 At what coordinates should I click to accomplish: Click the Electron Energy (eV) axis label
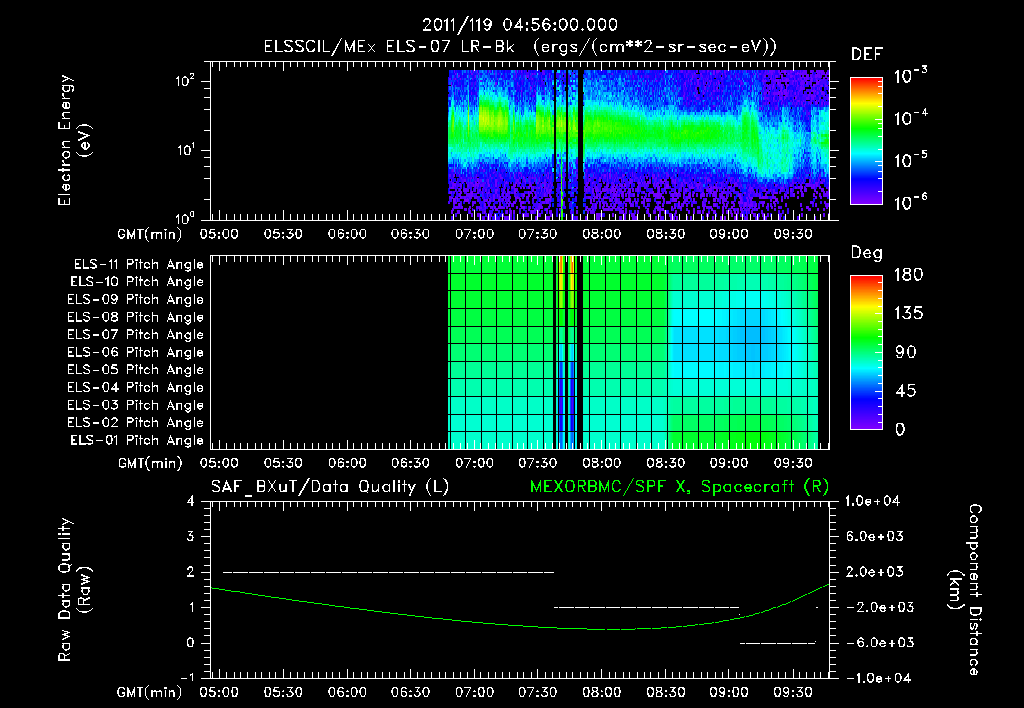coord(74,140)
